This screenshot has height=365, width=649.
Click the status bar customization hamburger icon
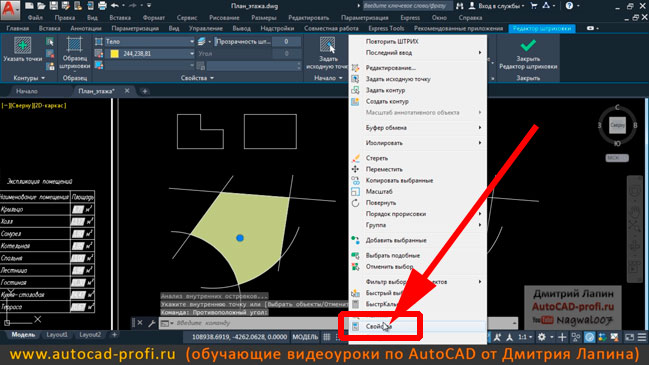(x=642, y=337)
